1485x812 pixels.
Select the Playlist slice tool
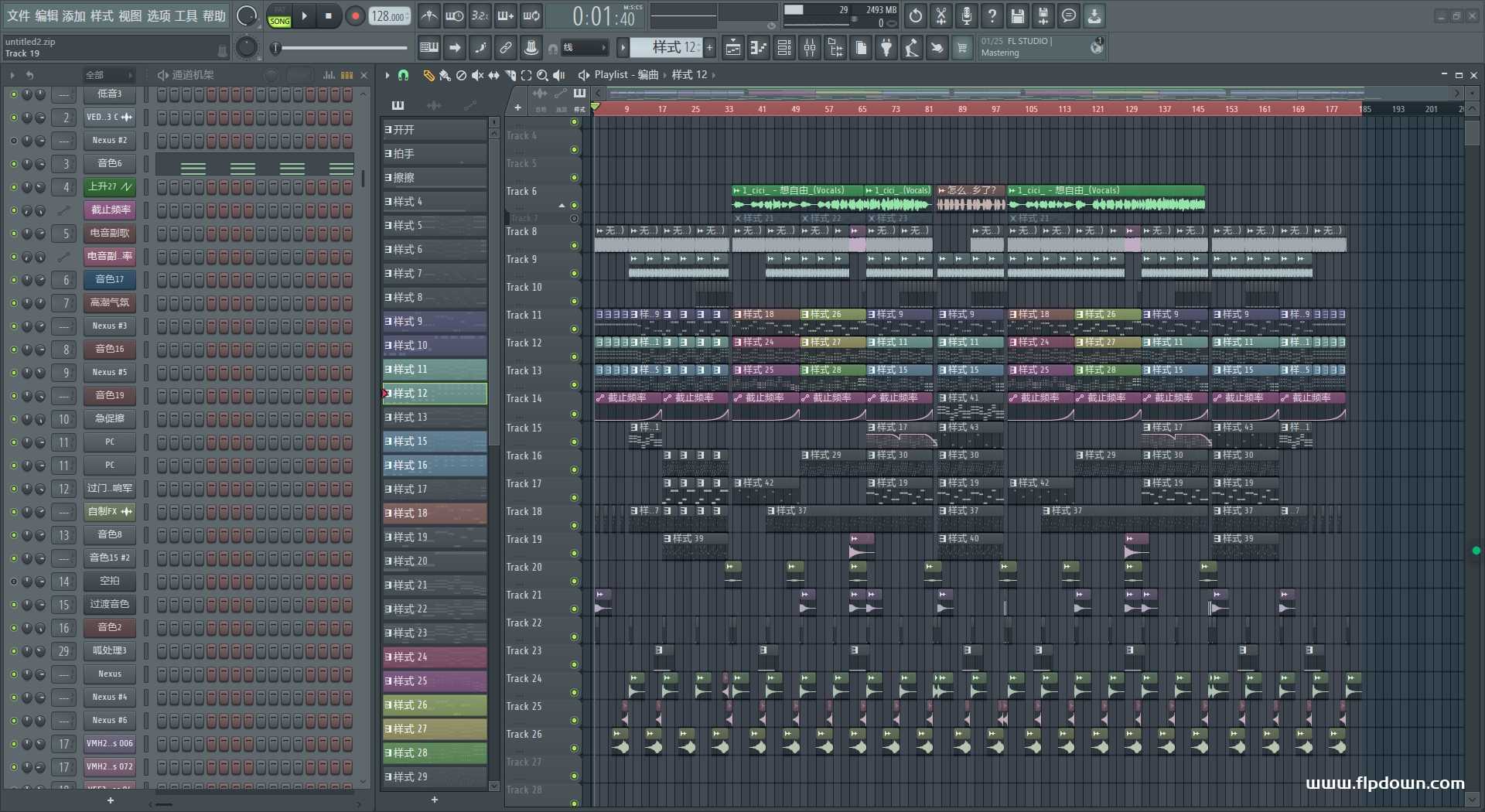tap(510, 75)
